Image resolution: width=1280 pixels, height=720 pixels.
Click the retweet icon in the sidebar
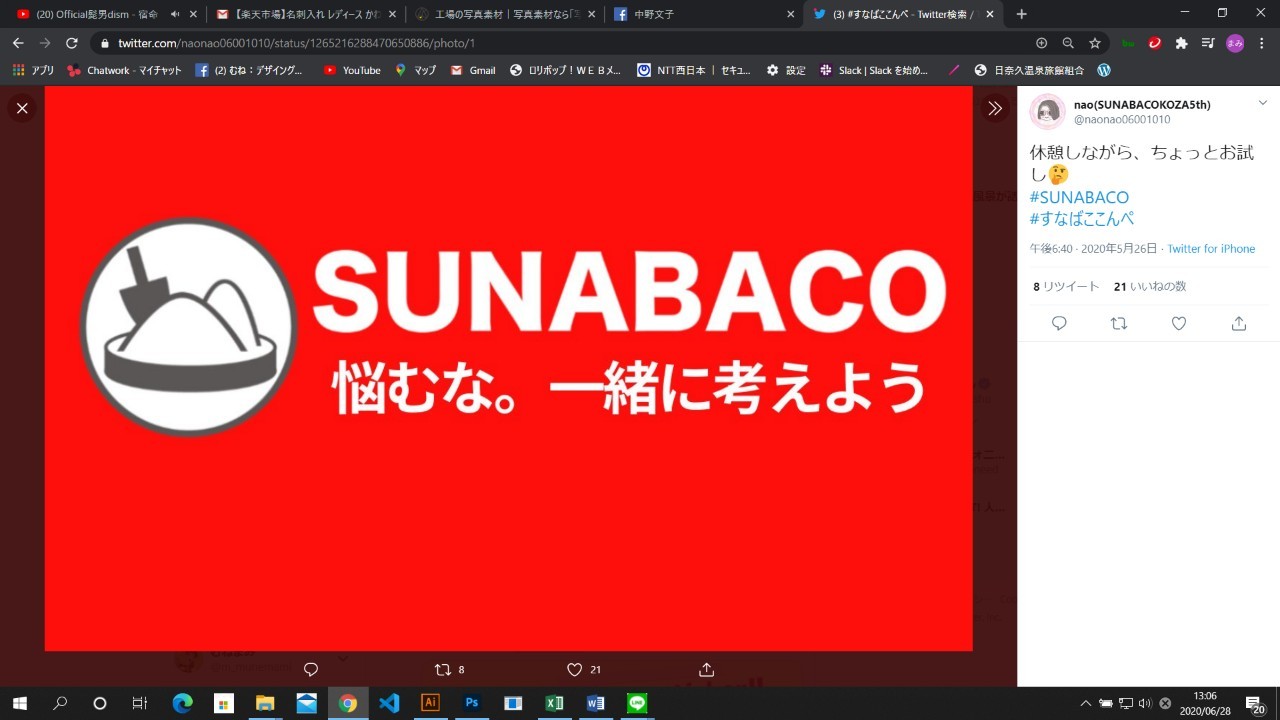pyautogui.click(x=1119, y=323)
